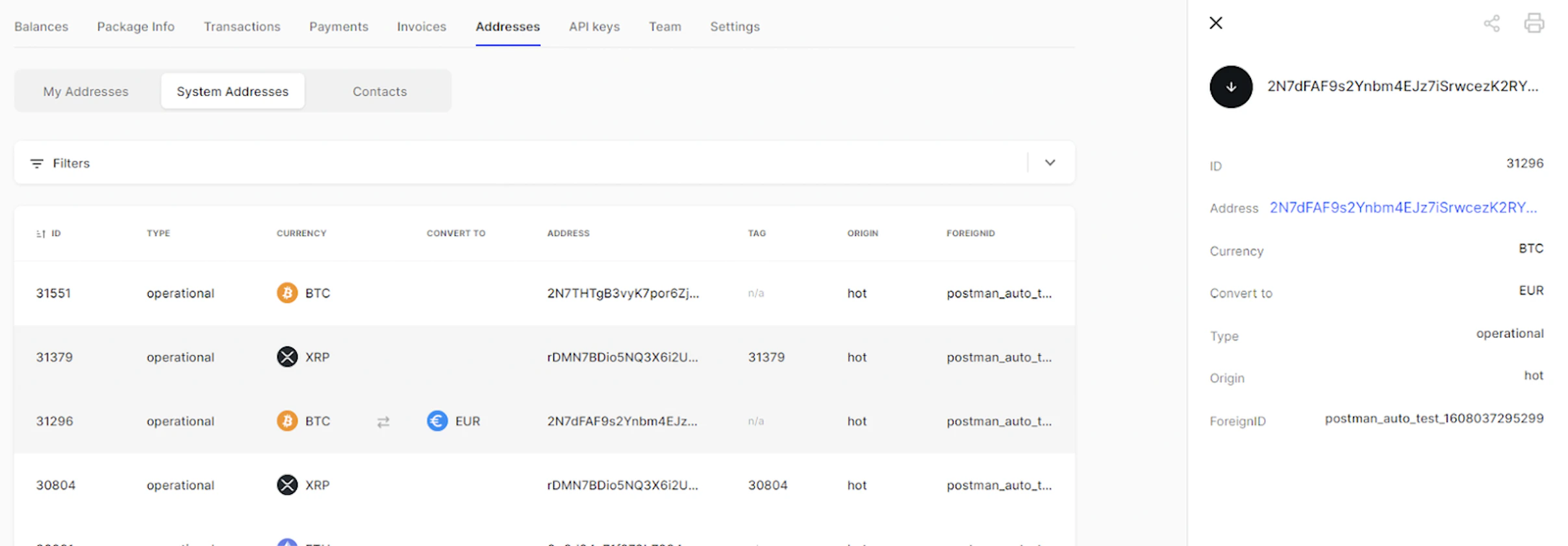This screenshot has width=1568, height=546.
Task: Go to the Payments tab
Action: point(339,27)
